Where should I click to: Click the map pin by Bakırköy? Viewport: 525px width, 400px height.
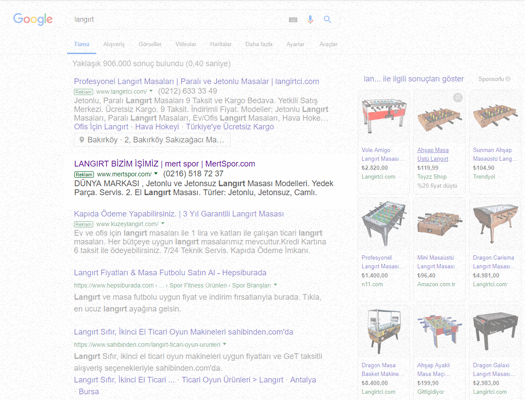pos(81,140)
